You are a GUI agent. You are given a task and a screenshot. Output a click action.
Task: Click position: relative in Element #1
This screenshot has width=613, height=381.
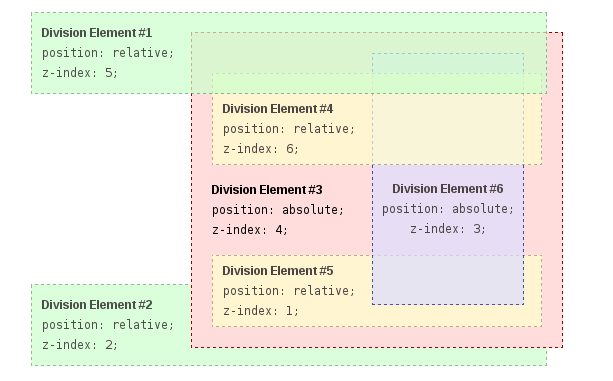point(108,53)
